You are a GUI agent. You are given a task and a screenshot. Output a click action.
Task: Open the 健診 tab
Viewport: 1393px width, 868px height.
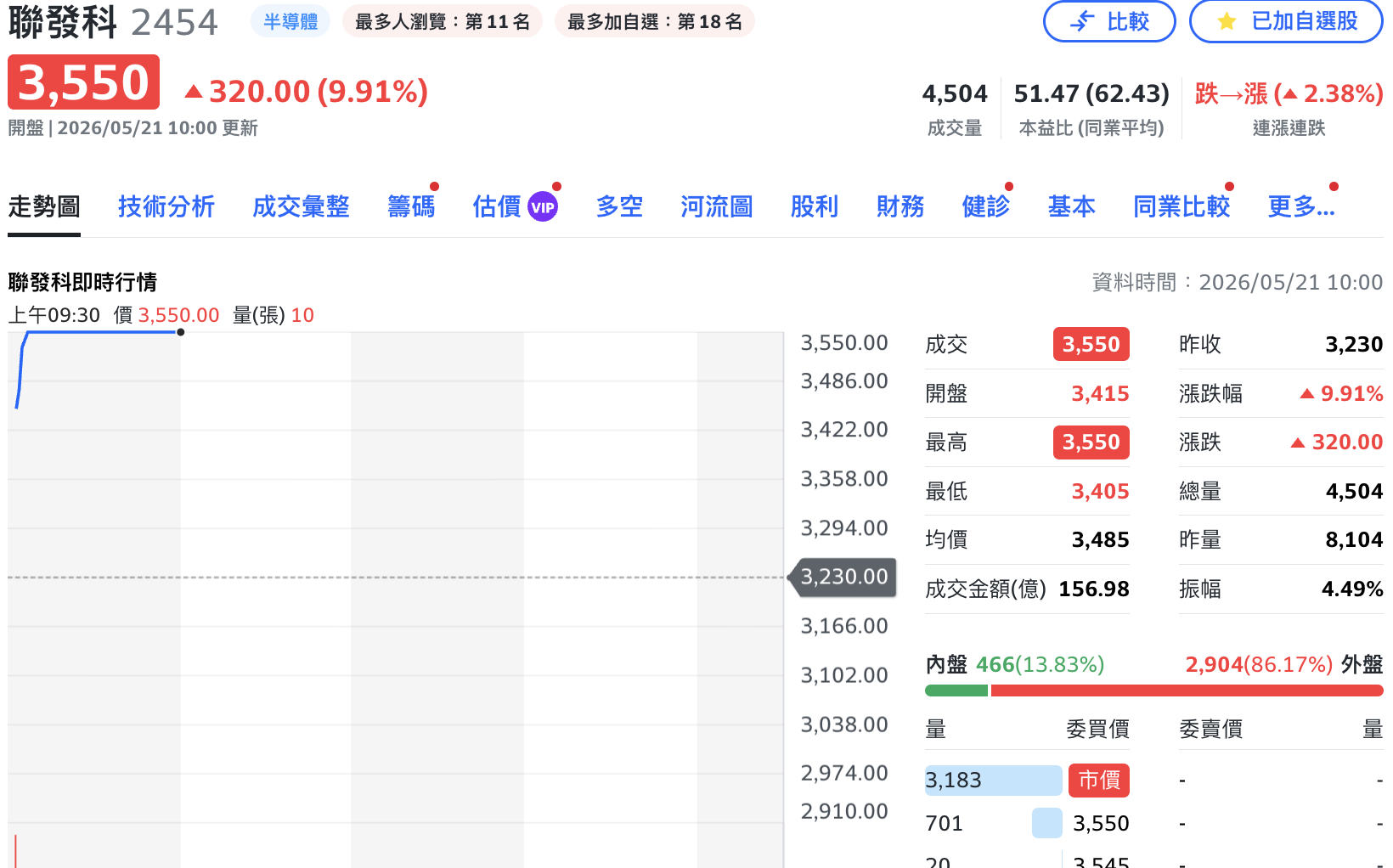click(x=986, y=206)
